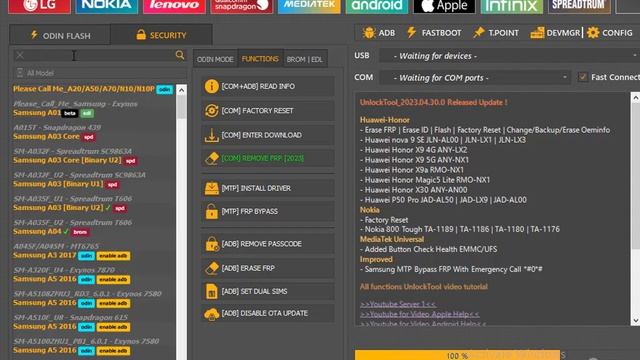Open the Lenovo brand tile
The image size is (640, 360).
[x=174, y=6]
